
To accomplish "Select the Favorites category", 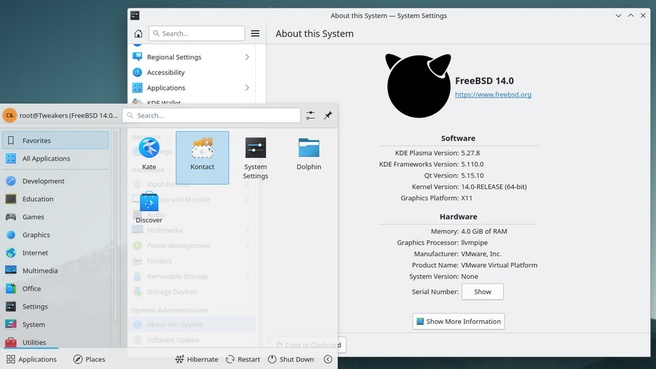I will (56, 140).
